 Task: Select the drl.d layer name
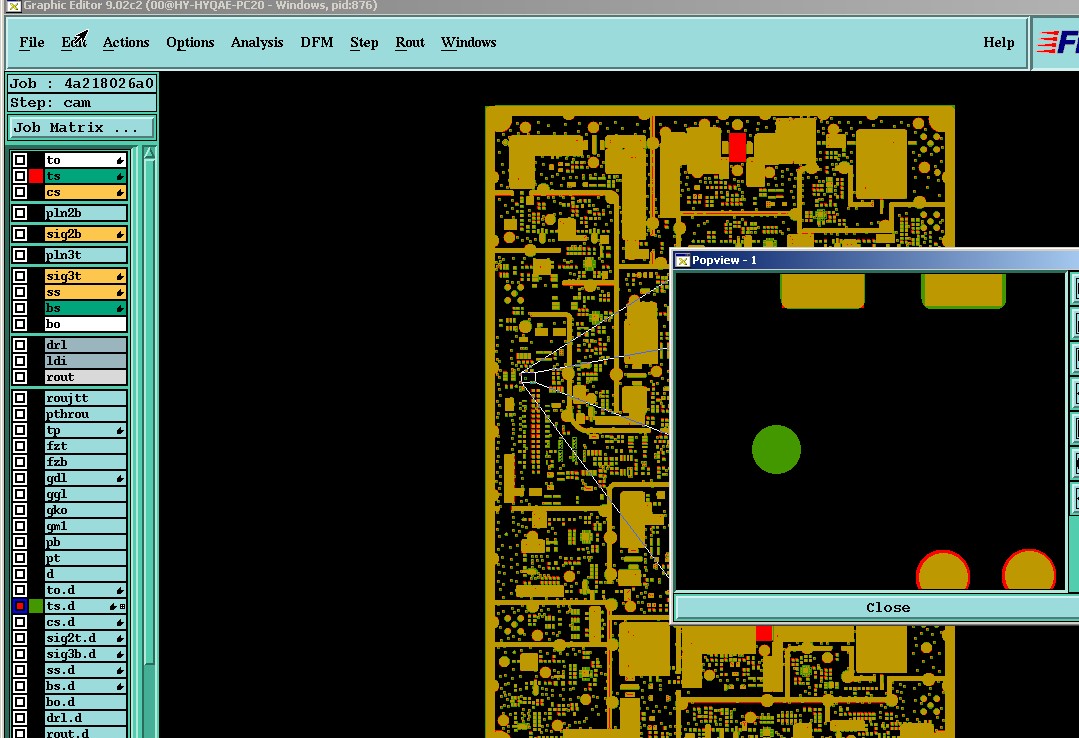[x=85, y=718]
